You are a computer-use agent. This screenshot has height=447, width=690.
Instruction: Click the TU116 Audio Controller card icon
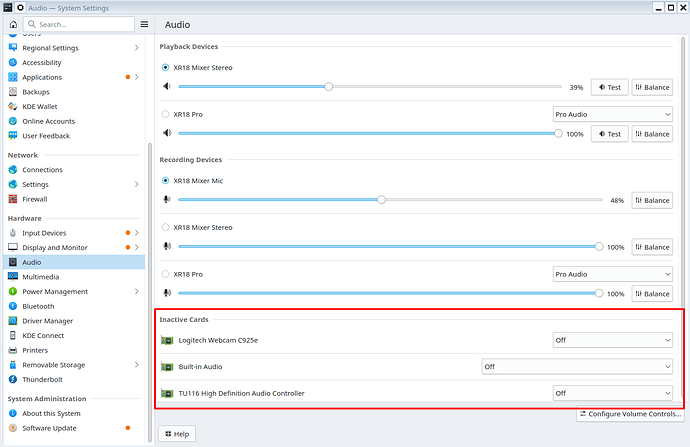pyautogui.click(x=167, y=393)
